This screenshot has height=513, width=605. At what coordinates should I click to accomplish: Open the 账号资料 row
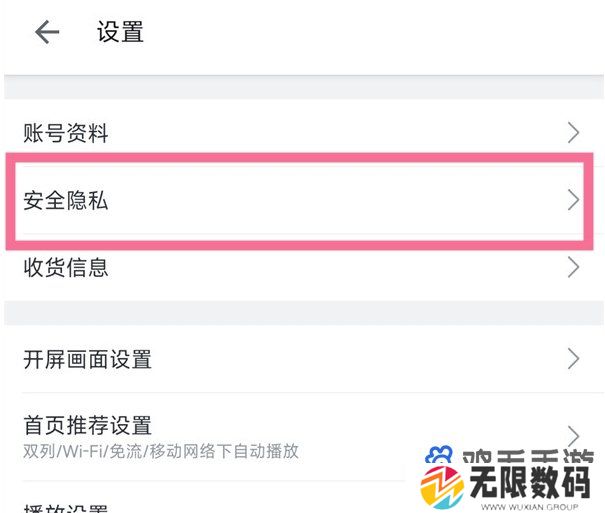click(304, 133)
